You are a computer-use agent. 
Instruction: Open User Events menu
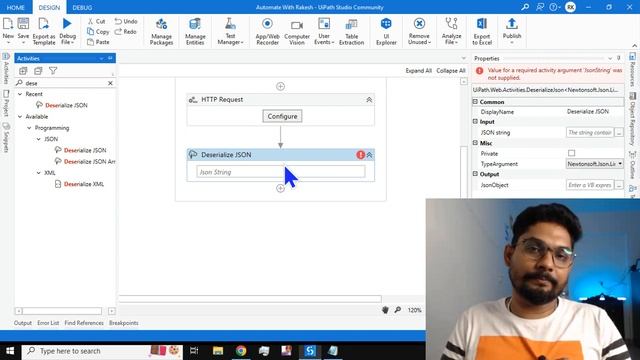(x=324, y=31)
